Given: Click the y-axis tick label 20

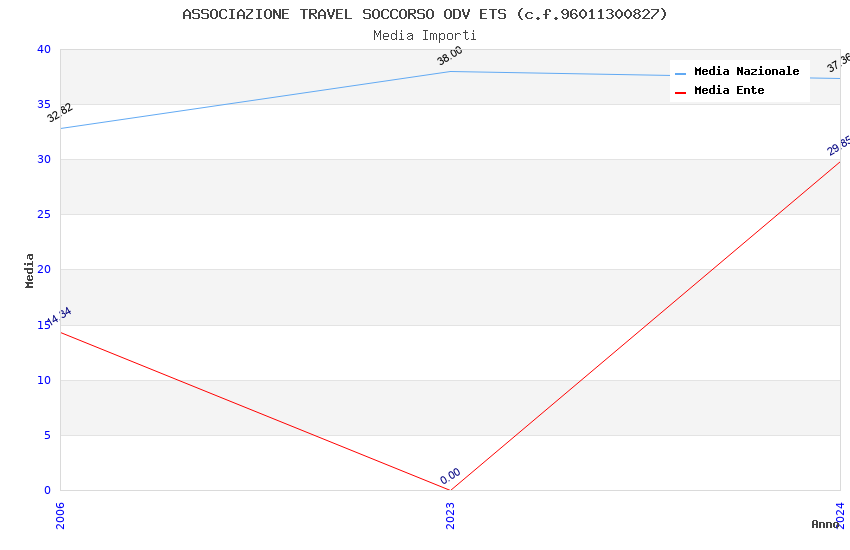Looking at the screenshot, I should click(44, 269).
